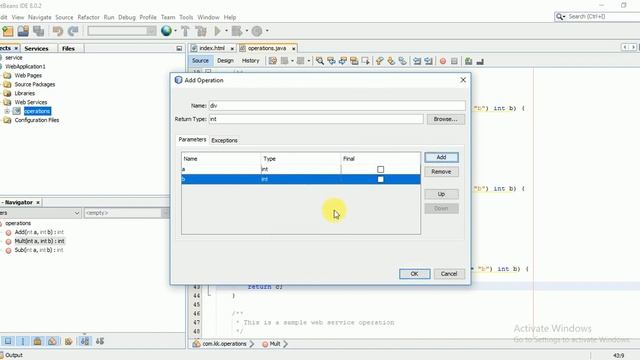
Task: Toggle Fully Qualified Names in Navigator
Action: pyautogui.click(x=68, y=341)
